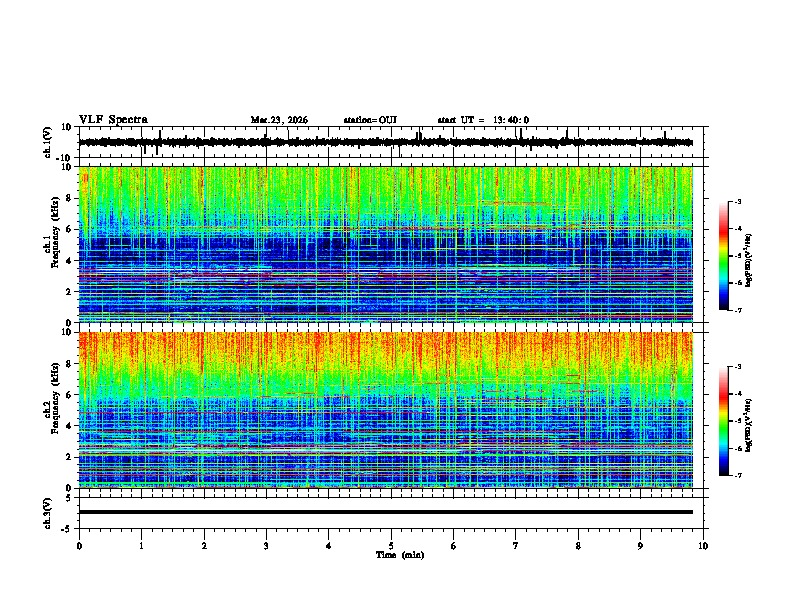This screenshot has height=612, width=792.
Task: Click the 'ch.2 Frequency (kHz)' axis label
Action: 51,398
